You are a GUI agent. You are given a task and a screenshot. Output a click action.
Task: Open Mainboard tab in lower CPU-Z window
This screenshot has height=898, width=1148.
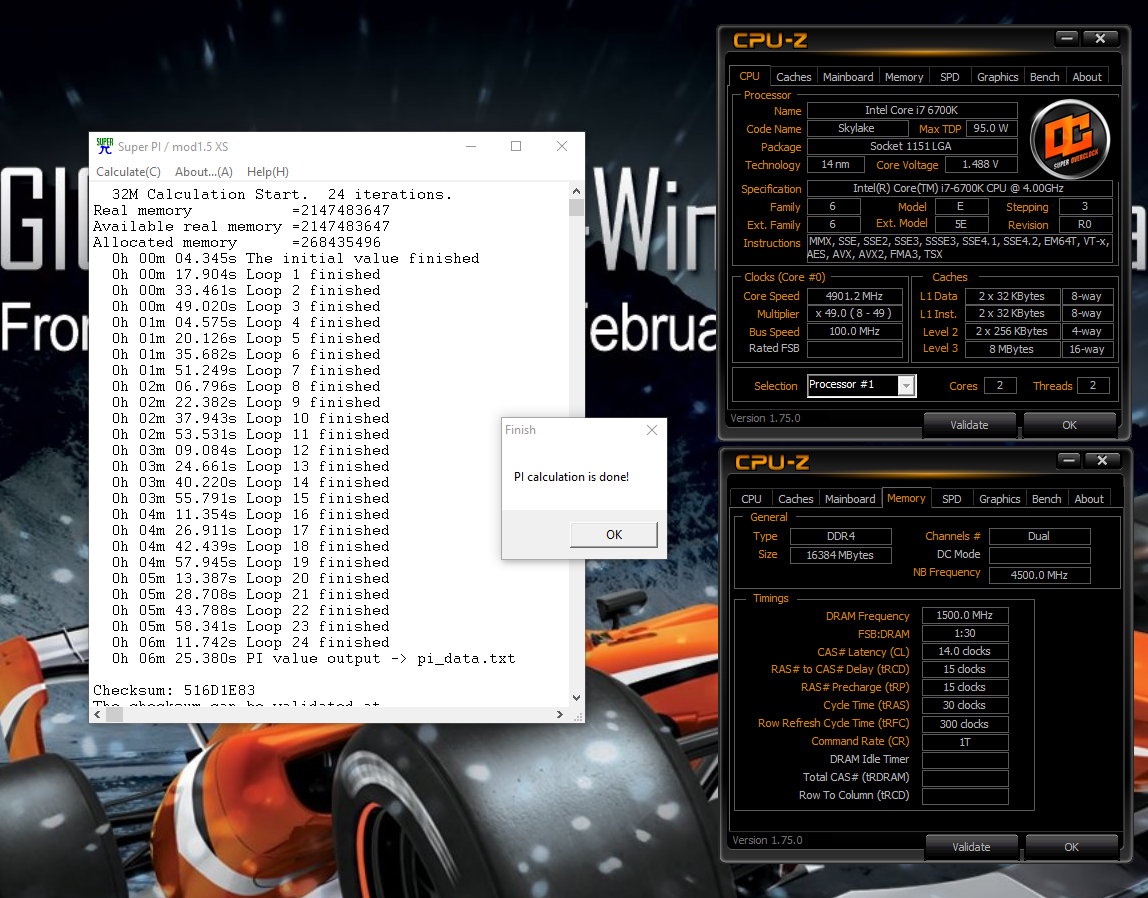(850, 498)
